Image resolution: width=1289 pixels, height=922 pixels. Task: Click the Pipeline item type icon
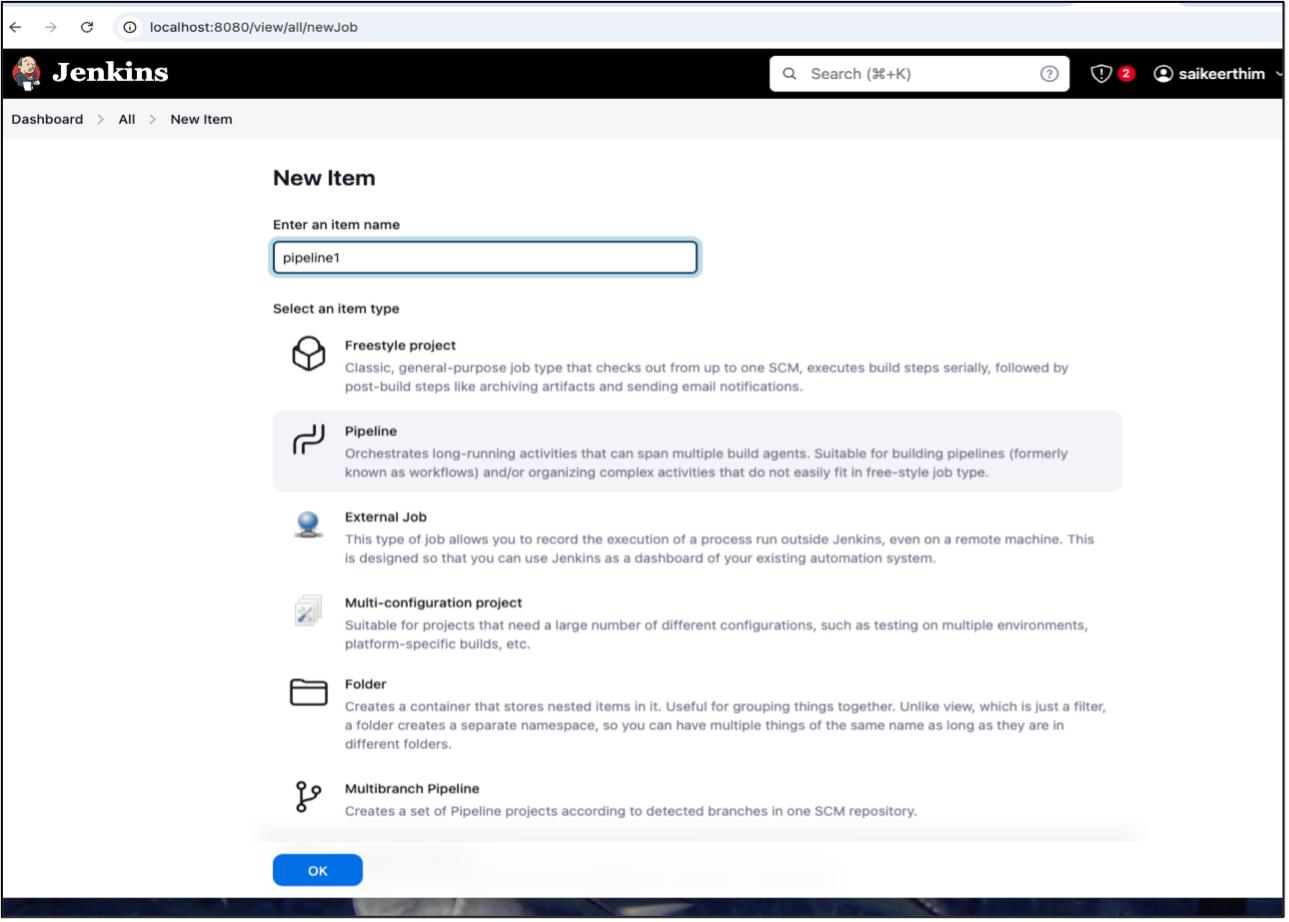308,439
